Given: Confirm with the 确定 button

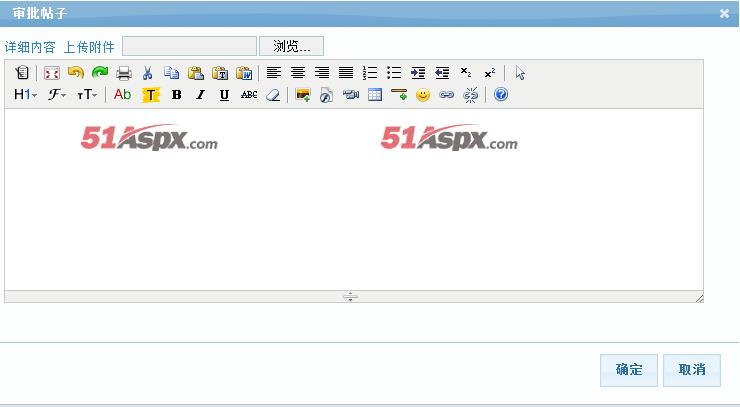Looking at the screenshot, I should pyautogui.click(x=629, y=370).
